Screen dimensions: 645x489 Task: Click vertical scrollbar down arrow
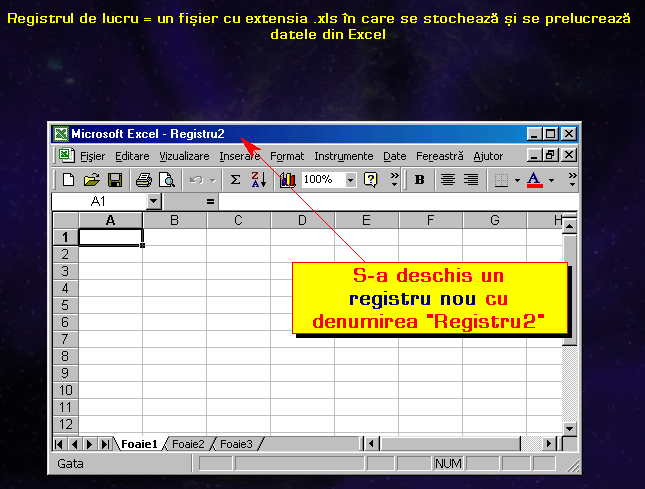(x=570, y=429)
